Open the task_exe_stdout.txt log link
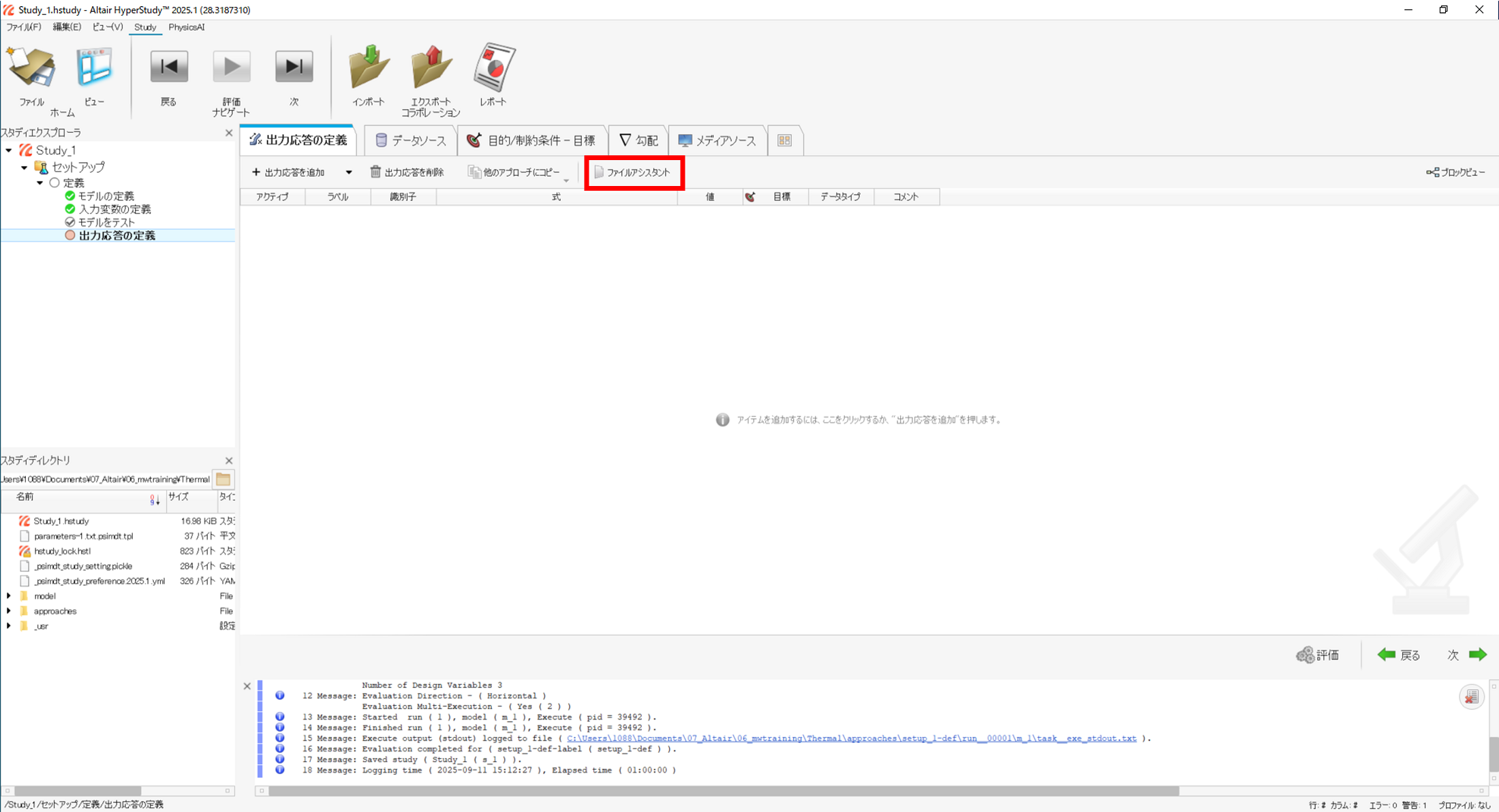Viewport: 1499px width, 812px height. (851, 738)
